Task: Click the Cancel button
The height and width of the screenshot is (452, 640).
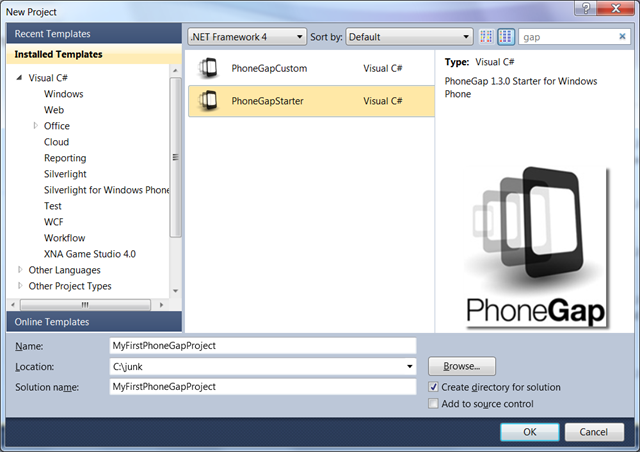Action: coord(594,432)
